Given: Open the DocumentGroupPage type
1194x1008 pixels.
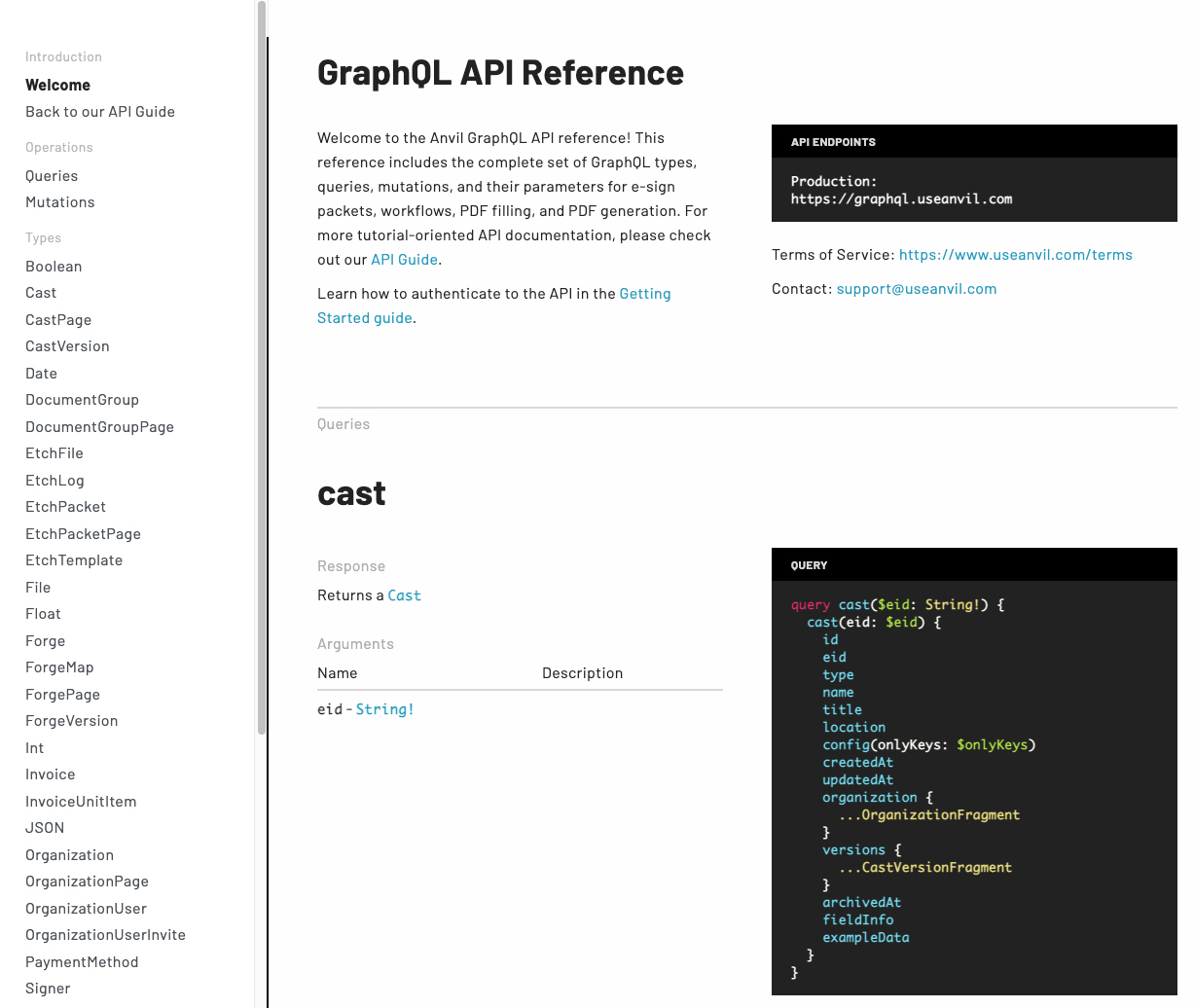Looking at the screenshot, I should click(99, 427).
